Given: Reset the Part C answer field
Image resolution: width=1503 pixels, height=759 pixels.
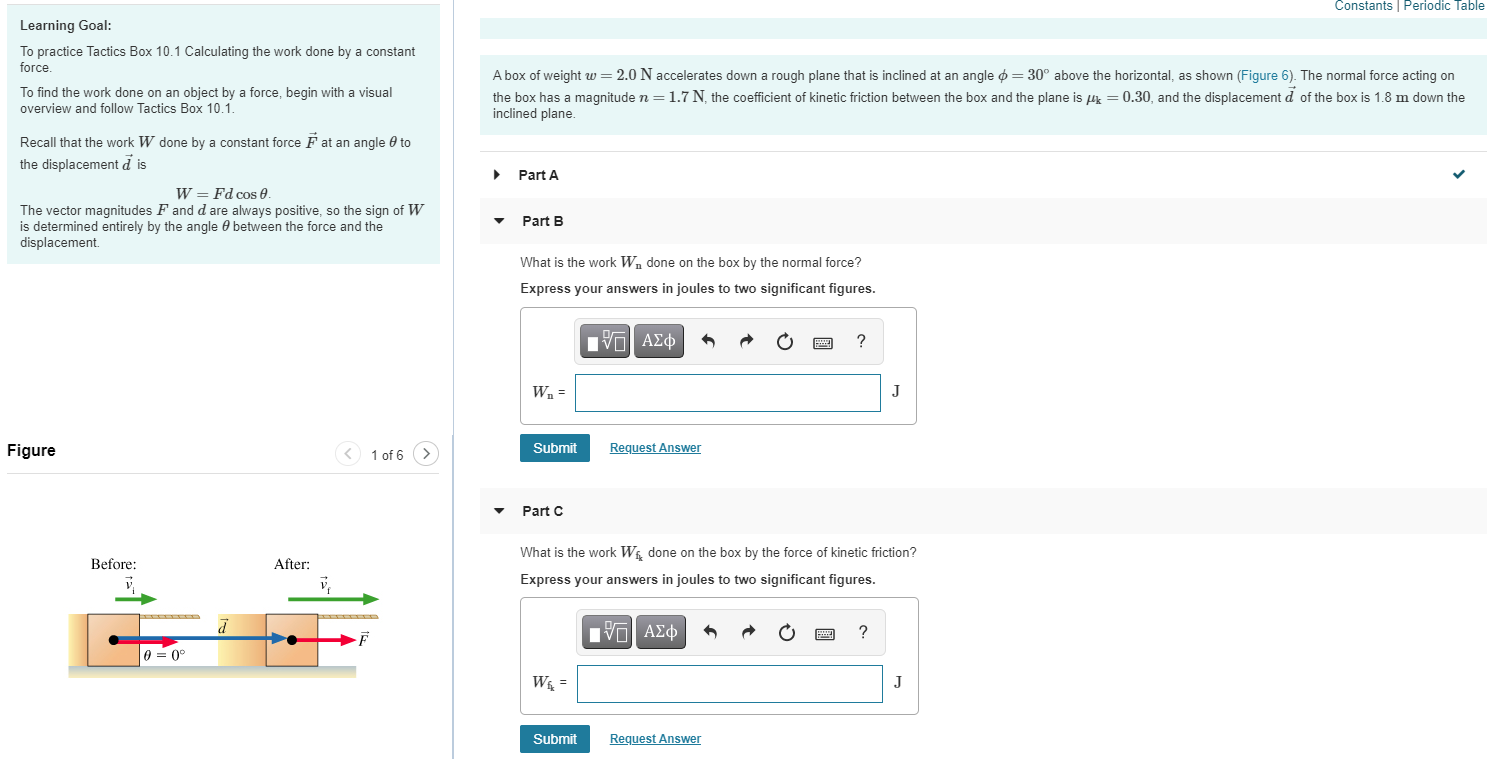Looking at the screenshot, I should 786,632.
